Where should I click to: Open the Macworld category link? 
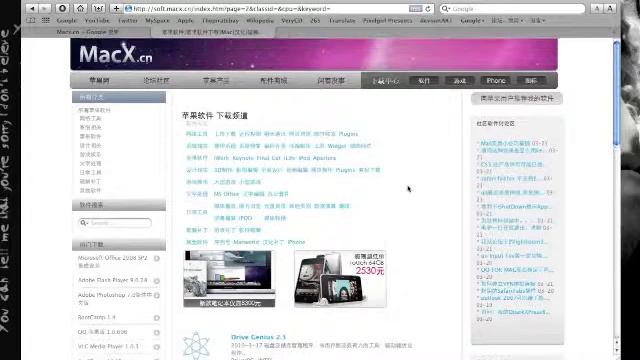tap(246, 242)
